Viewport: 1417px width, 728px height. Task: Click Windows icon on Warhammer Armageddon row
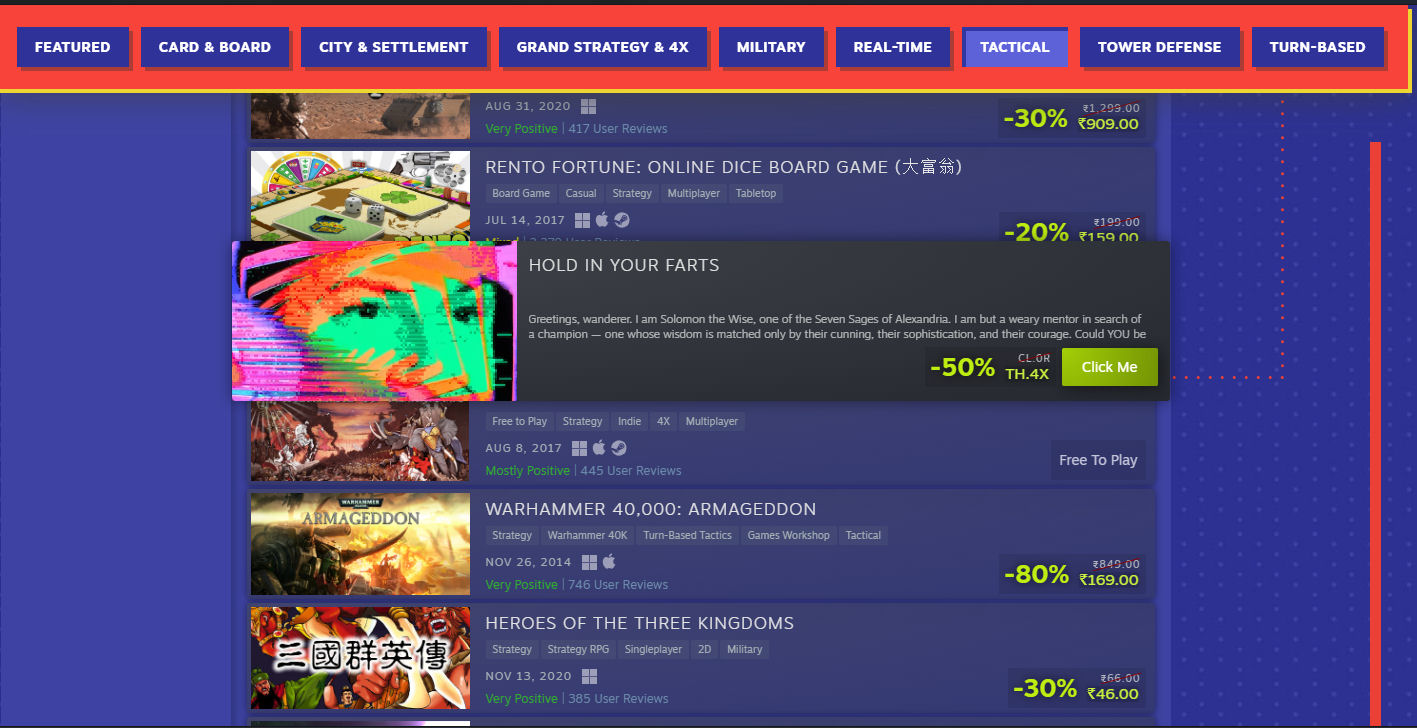tap(589, 562)
